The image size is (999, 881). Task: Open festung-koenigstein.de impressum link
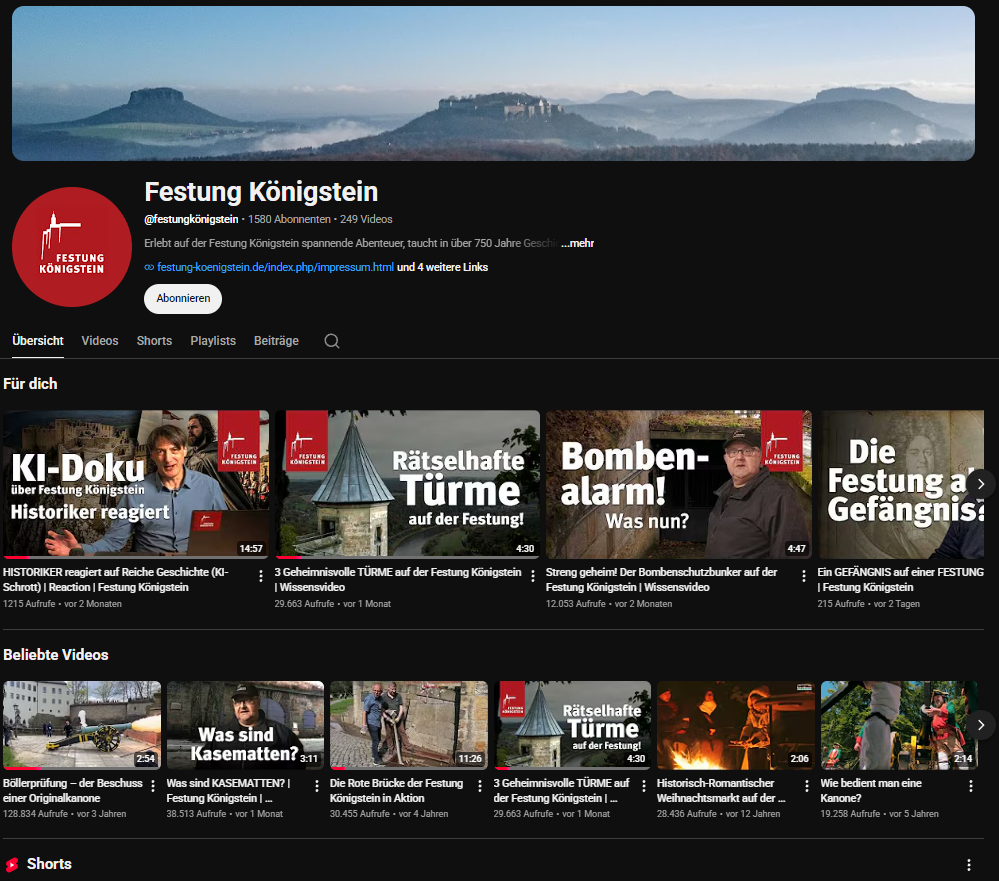point(275,268)
